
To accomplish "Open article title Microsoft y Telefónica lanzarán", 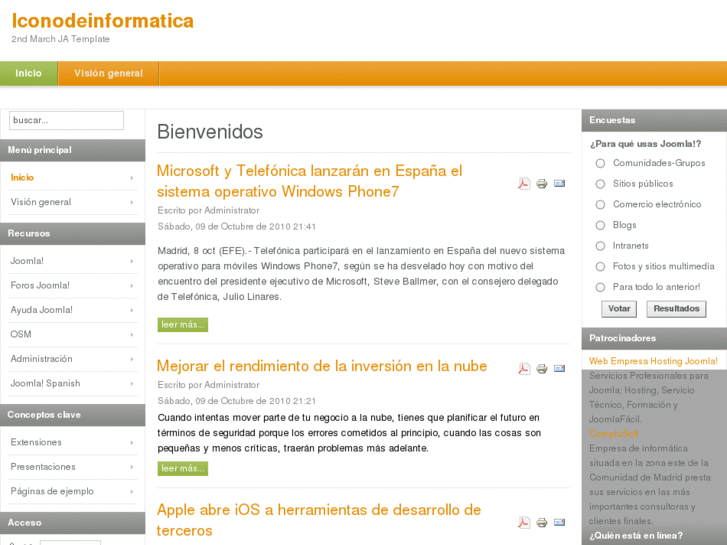I will [309, 181].
